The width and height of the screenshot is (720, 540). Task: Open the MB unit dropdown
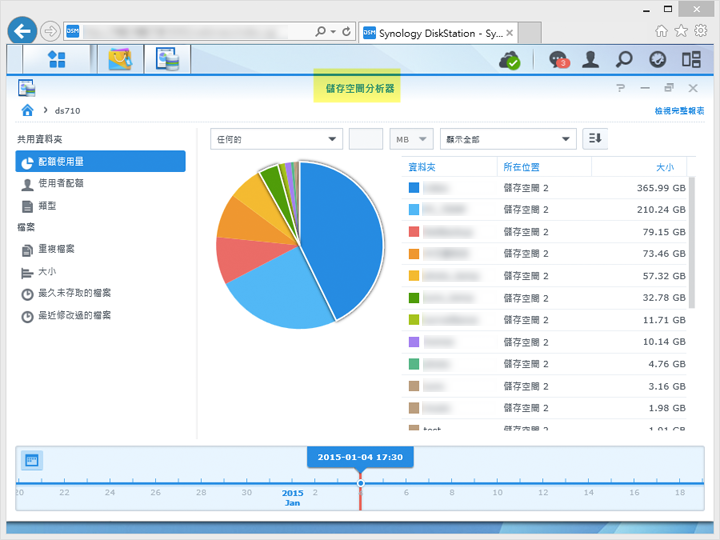point(411,139)
